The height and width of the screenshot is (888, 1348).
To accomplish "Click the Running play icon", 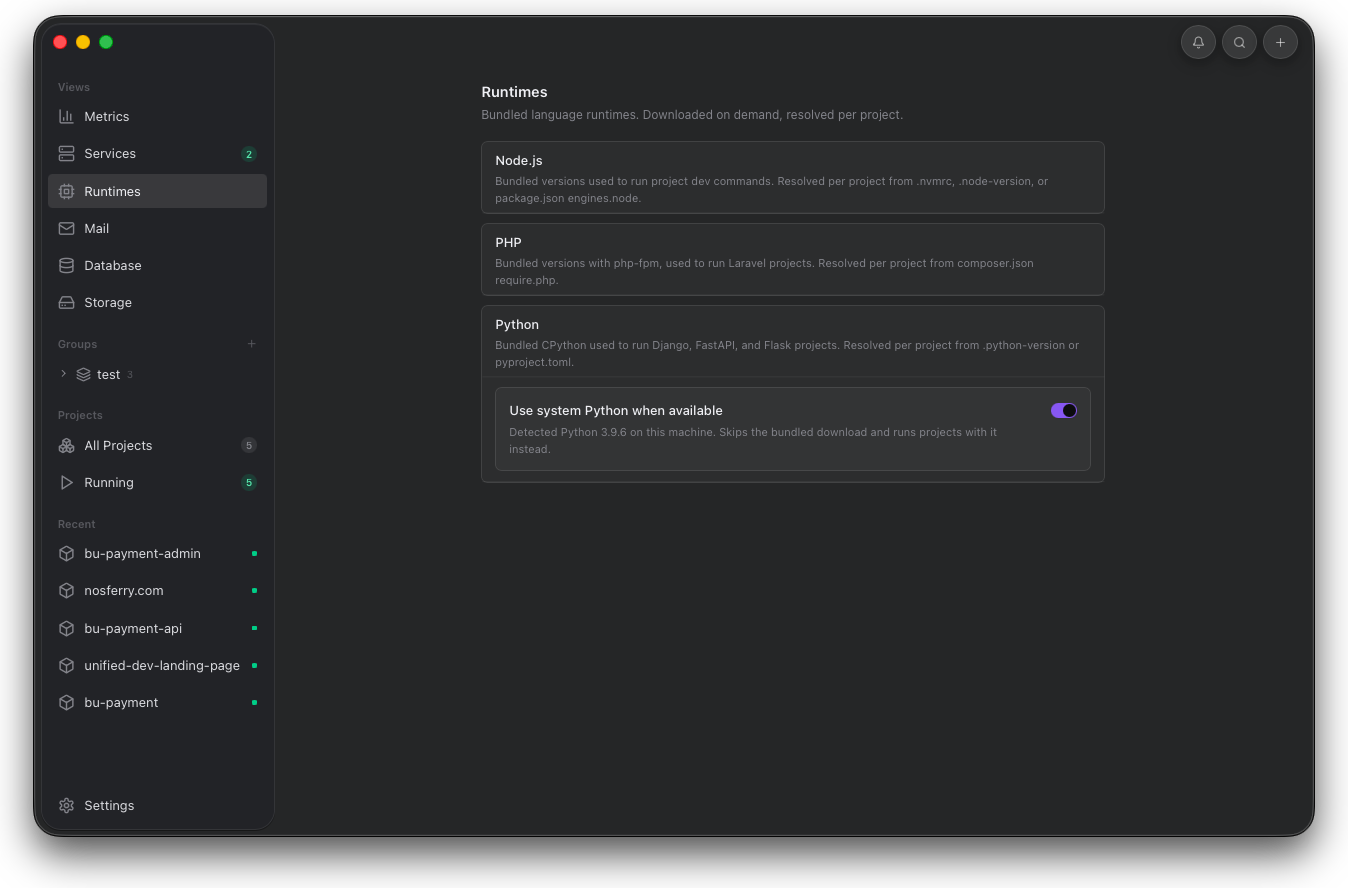I will [x=66, y=482].
